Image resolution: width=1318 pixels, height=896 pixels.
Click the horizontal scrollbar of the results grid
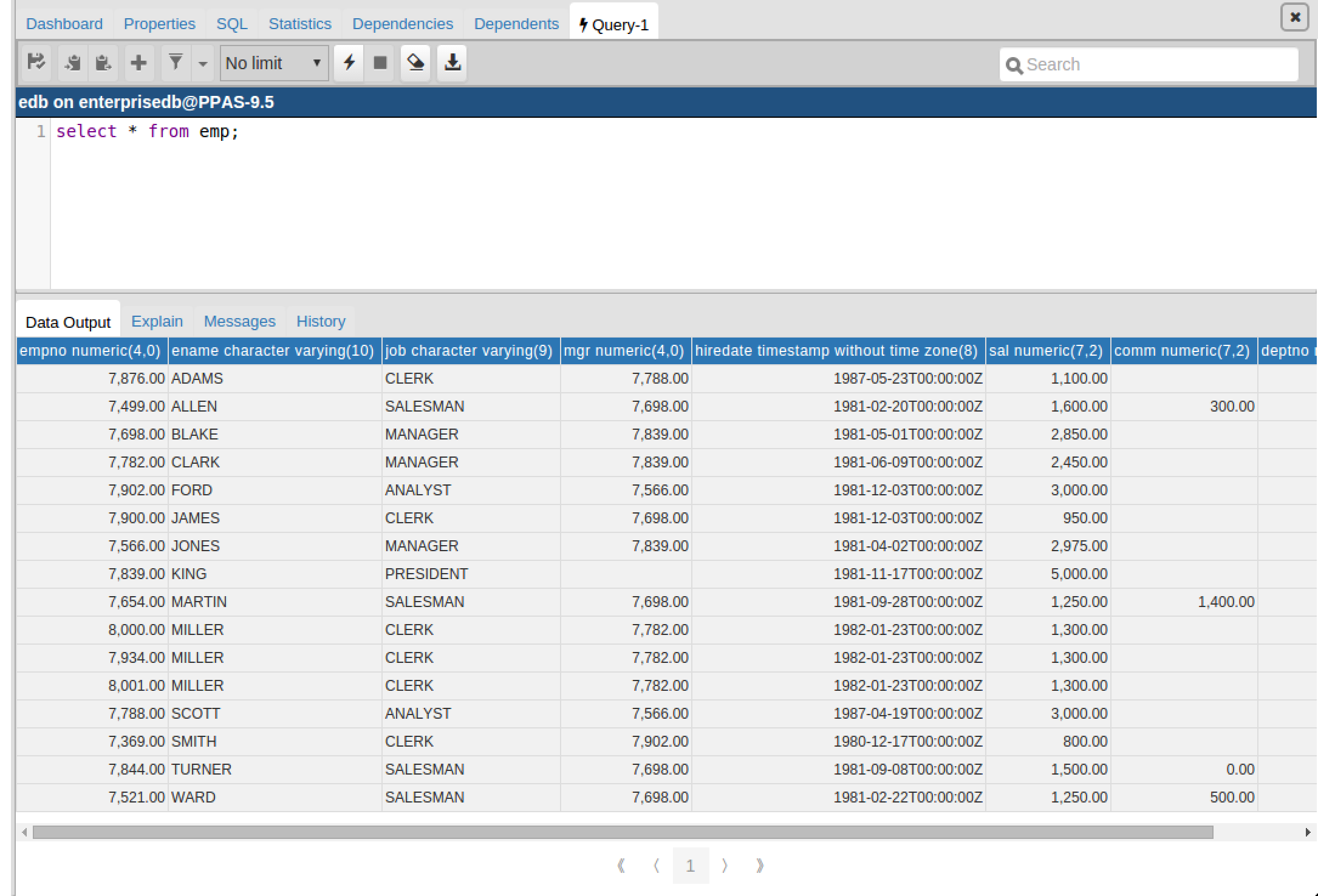[623, 832]
